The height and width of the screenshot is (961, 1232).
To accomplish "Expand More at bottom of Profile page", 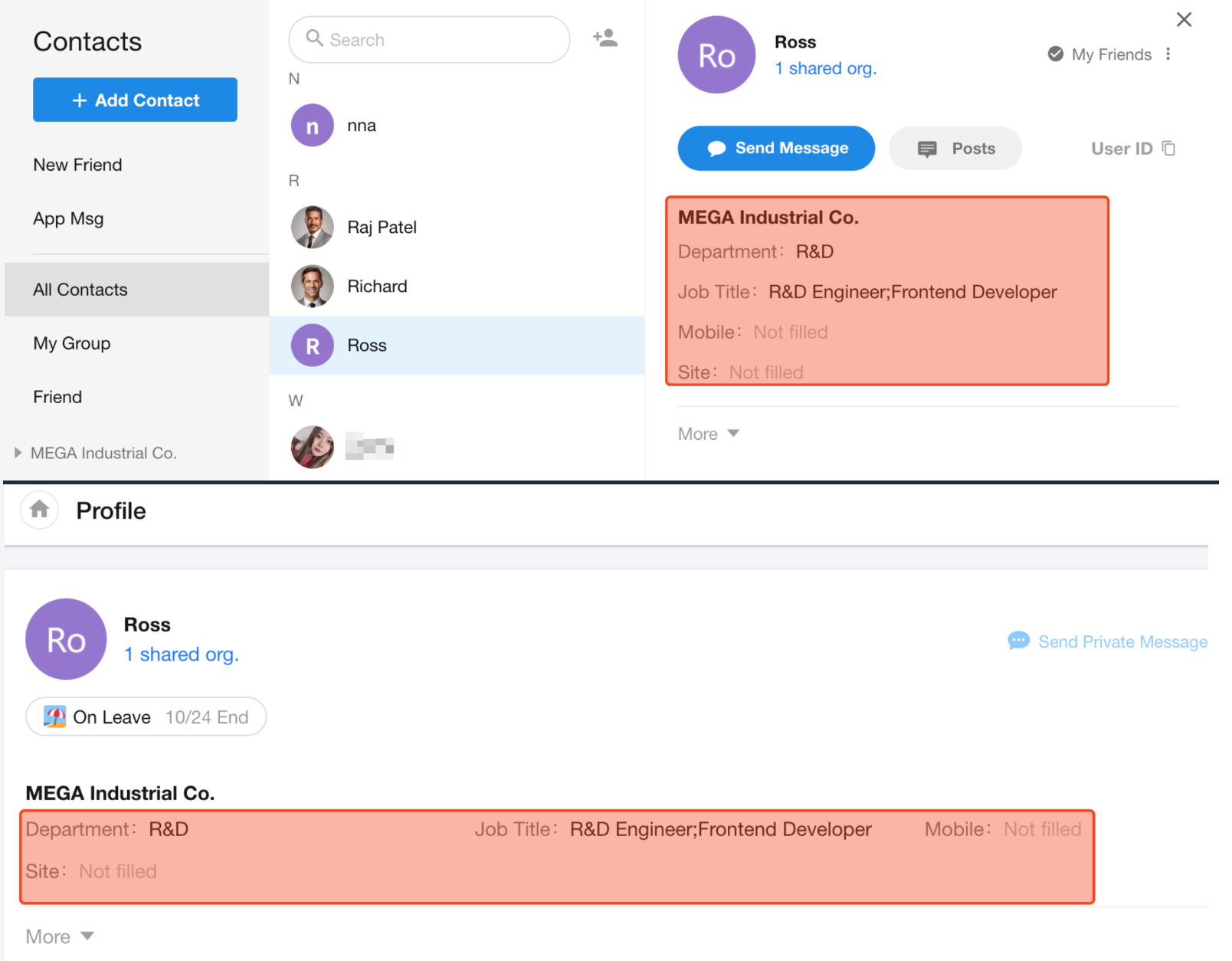I will (60, 936).
